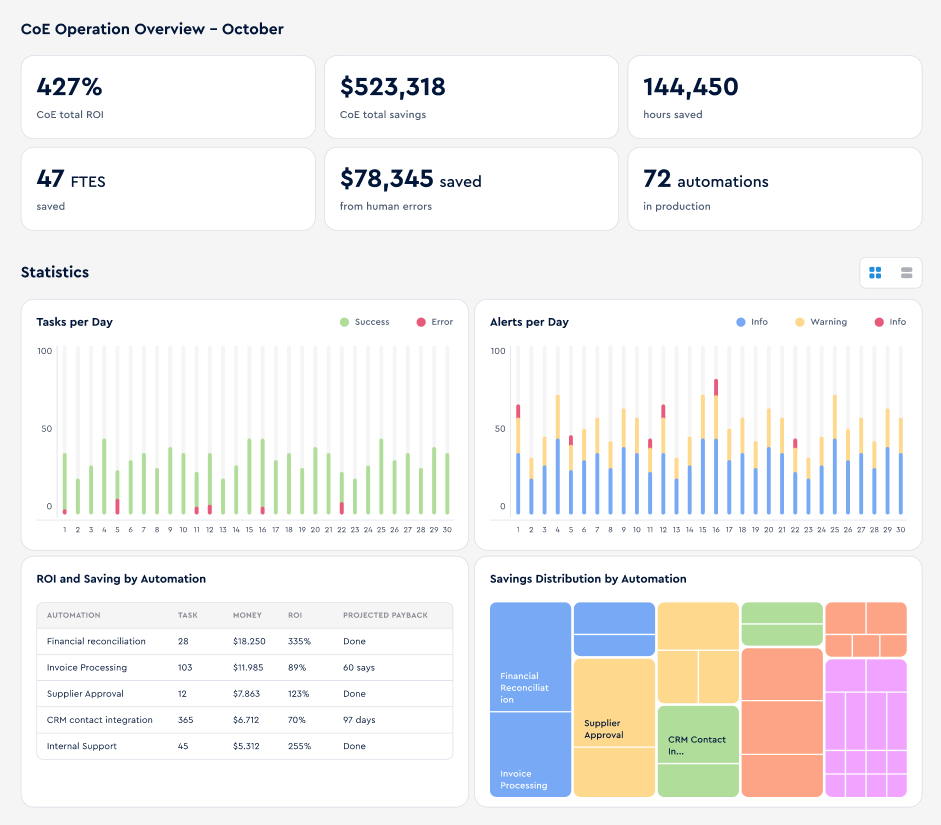This screenshot has height=825, width=941.
Task: Switch to list view icon
Action: (x=906, y=273)
